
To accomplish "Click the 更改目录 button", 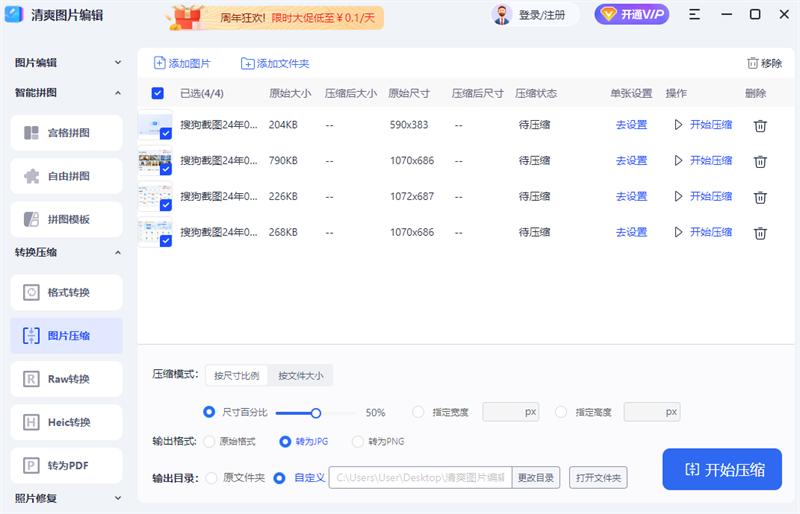I will coord(535,478).
